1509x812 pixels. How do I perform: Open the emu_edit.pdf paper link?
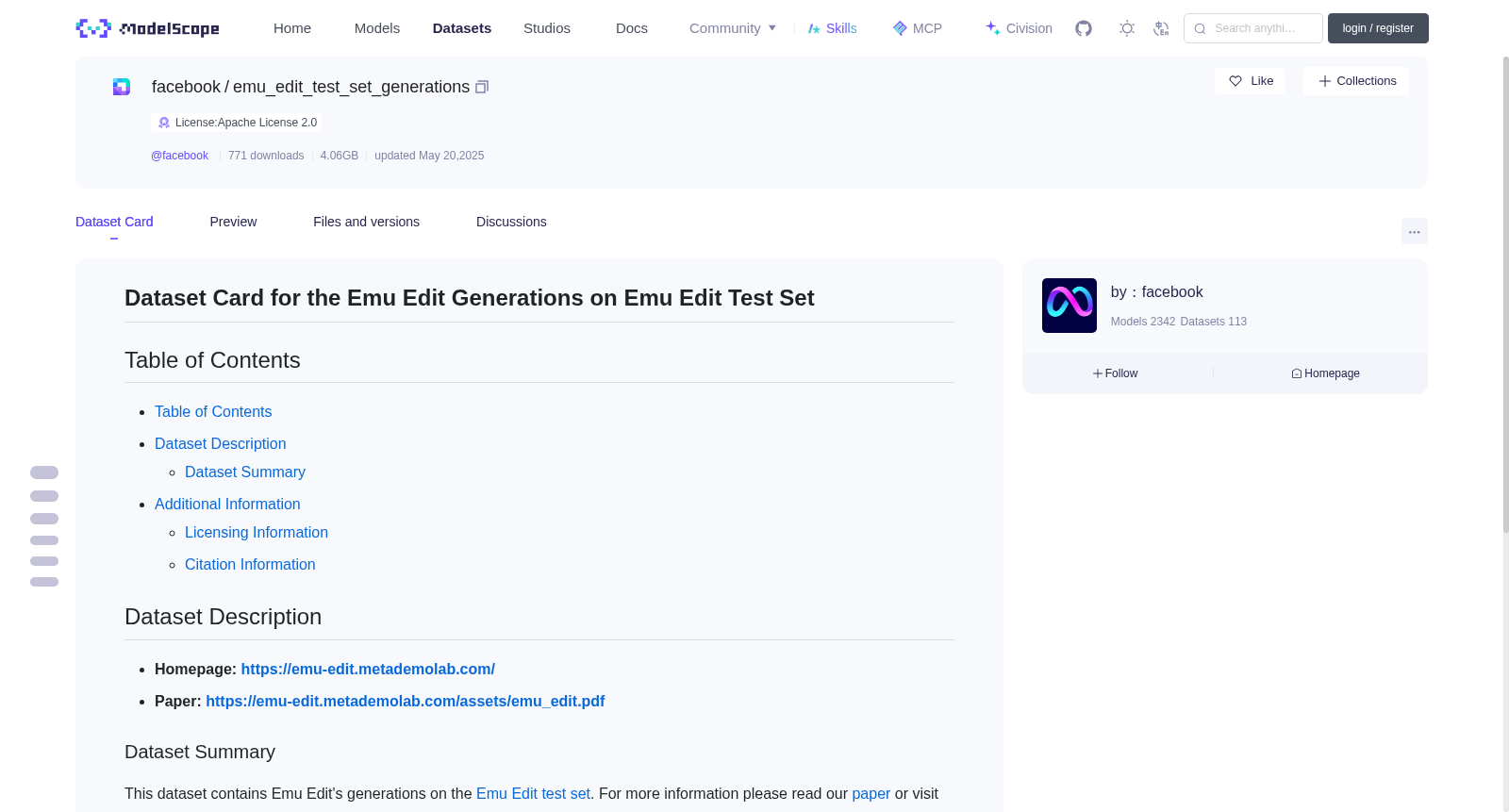pyautogui.click(x=405, y=701)
